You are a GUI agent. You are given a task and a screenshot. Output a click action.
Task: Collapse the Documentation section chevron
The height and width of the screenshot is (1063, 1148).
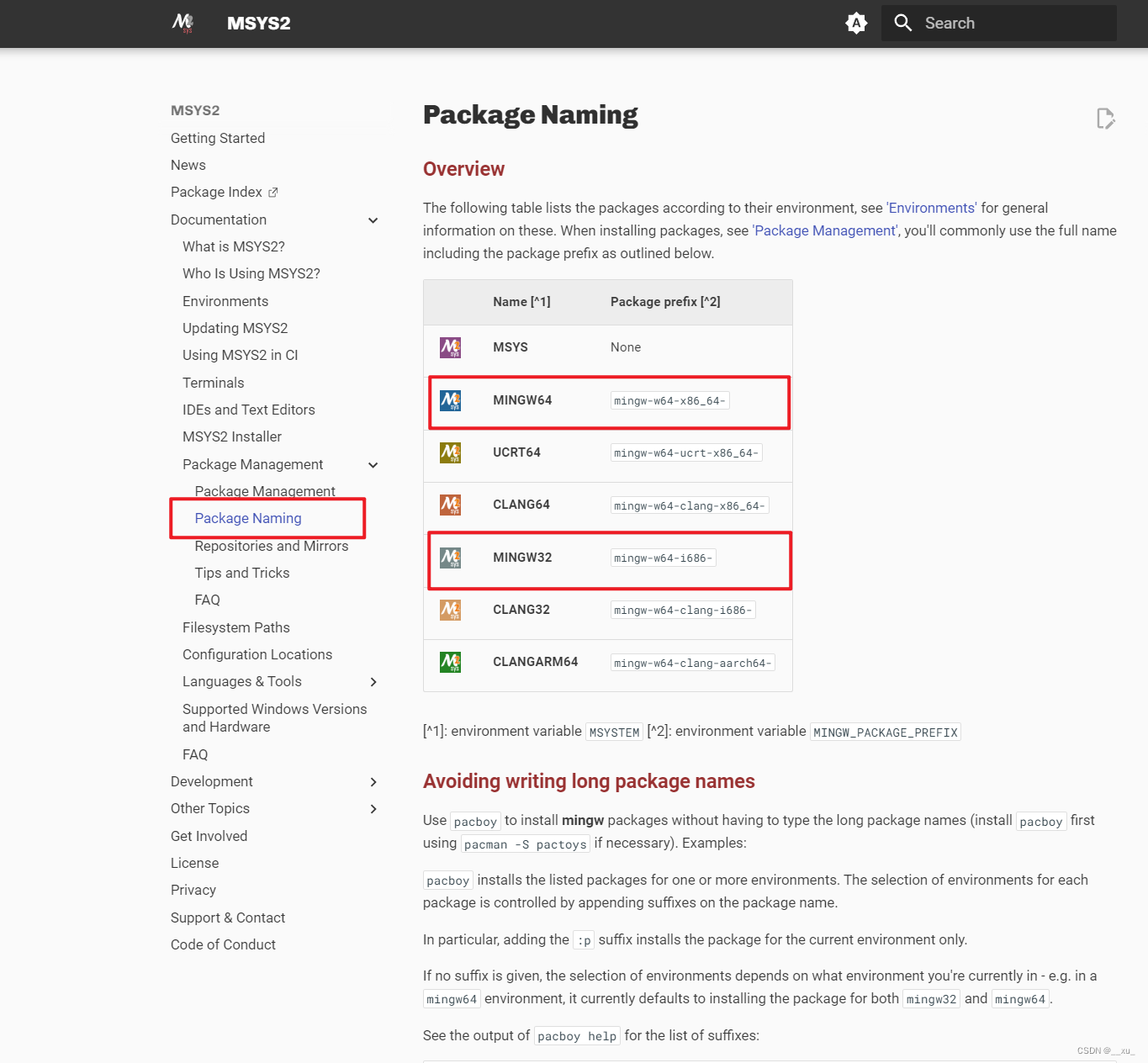pyautogui.click(x=373, y=220)
